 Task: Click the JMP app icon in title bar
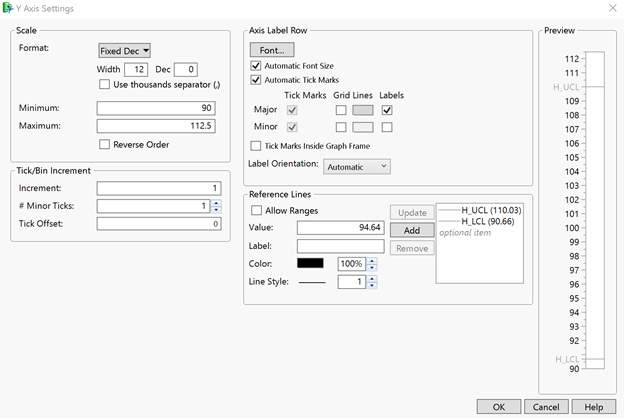pos(8,8)
